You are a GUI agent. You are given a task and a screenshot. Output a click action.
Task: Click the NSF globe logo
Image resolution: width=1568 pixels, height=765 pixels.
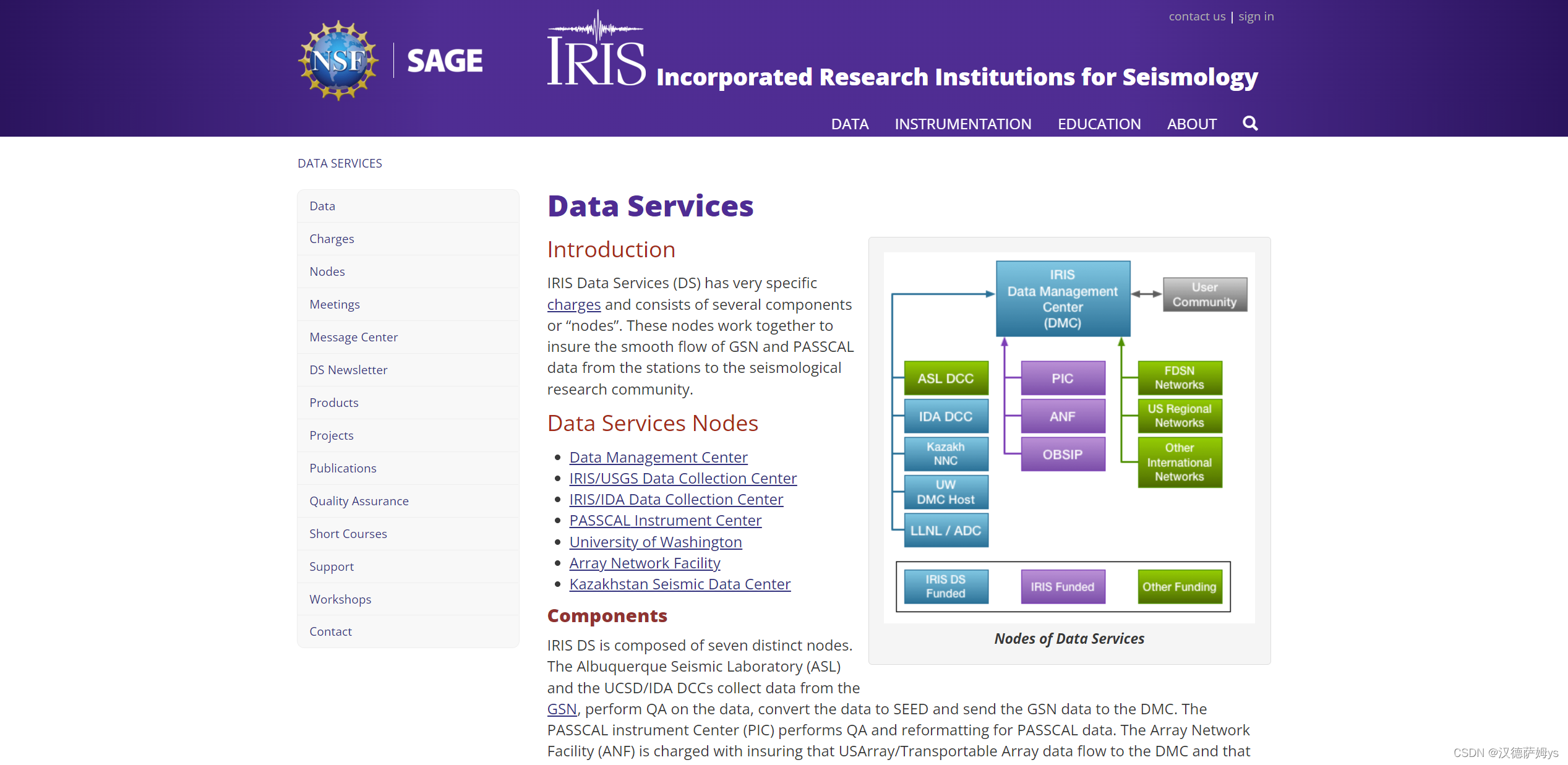pyautogui.click(x=338, y=61)
